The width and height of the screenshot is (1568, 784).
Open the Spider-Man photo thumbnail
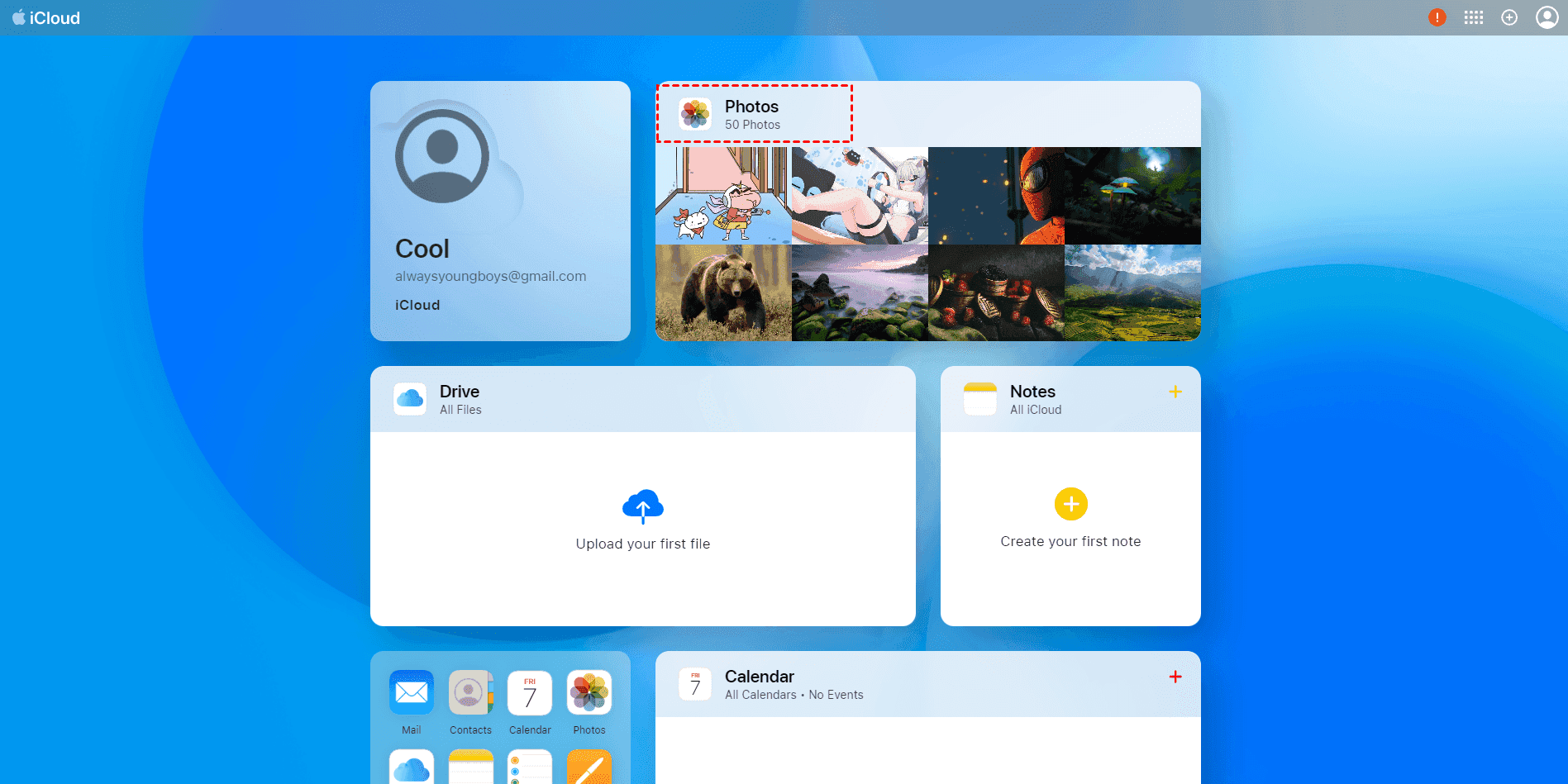tap(996, 196)
